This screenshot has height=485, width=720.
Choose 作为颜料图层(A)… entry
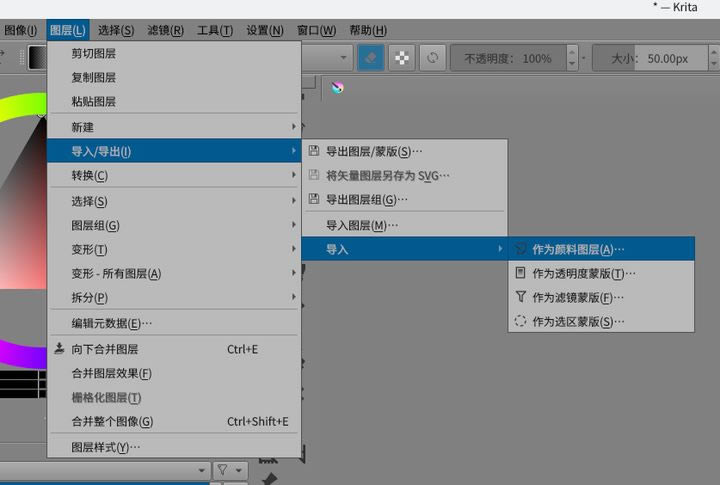pos(601,249)
